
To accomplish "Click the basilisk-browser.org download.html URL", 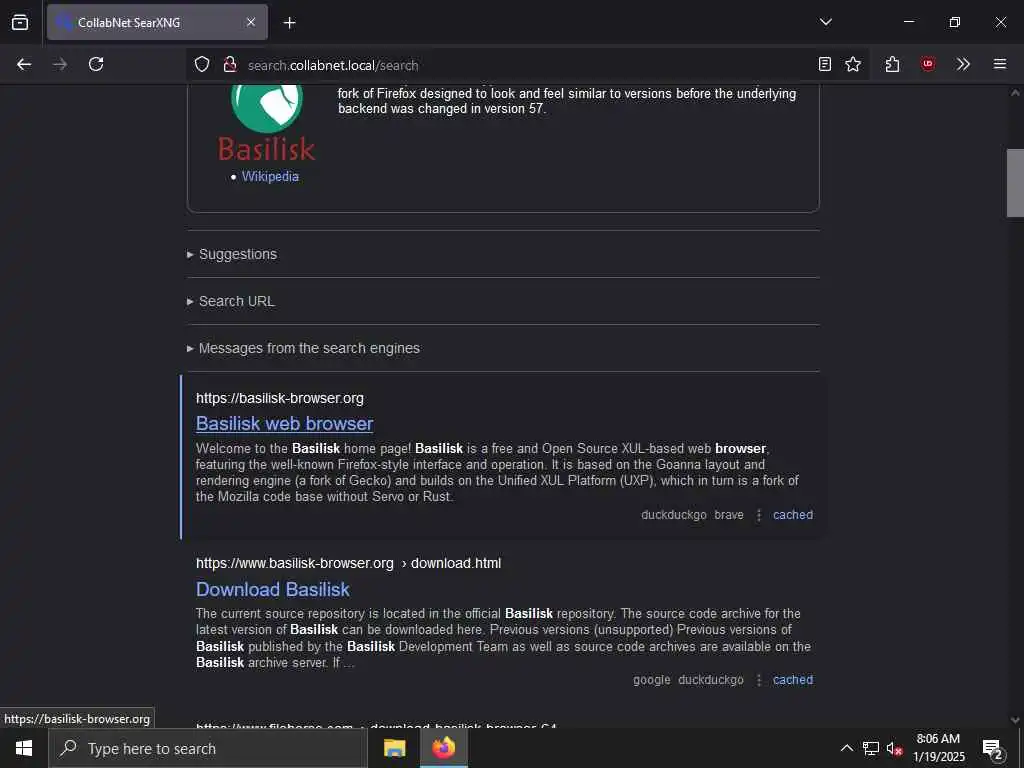I will click(349, 563).
